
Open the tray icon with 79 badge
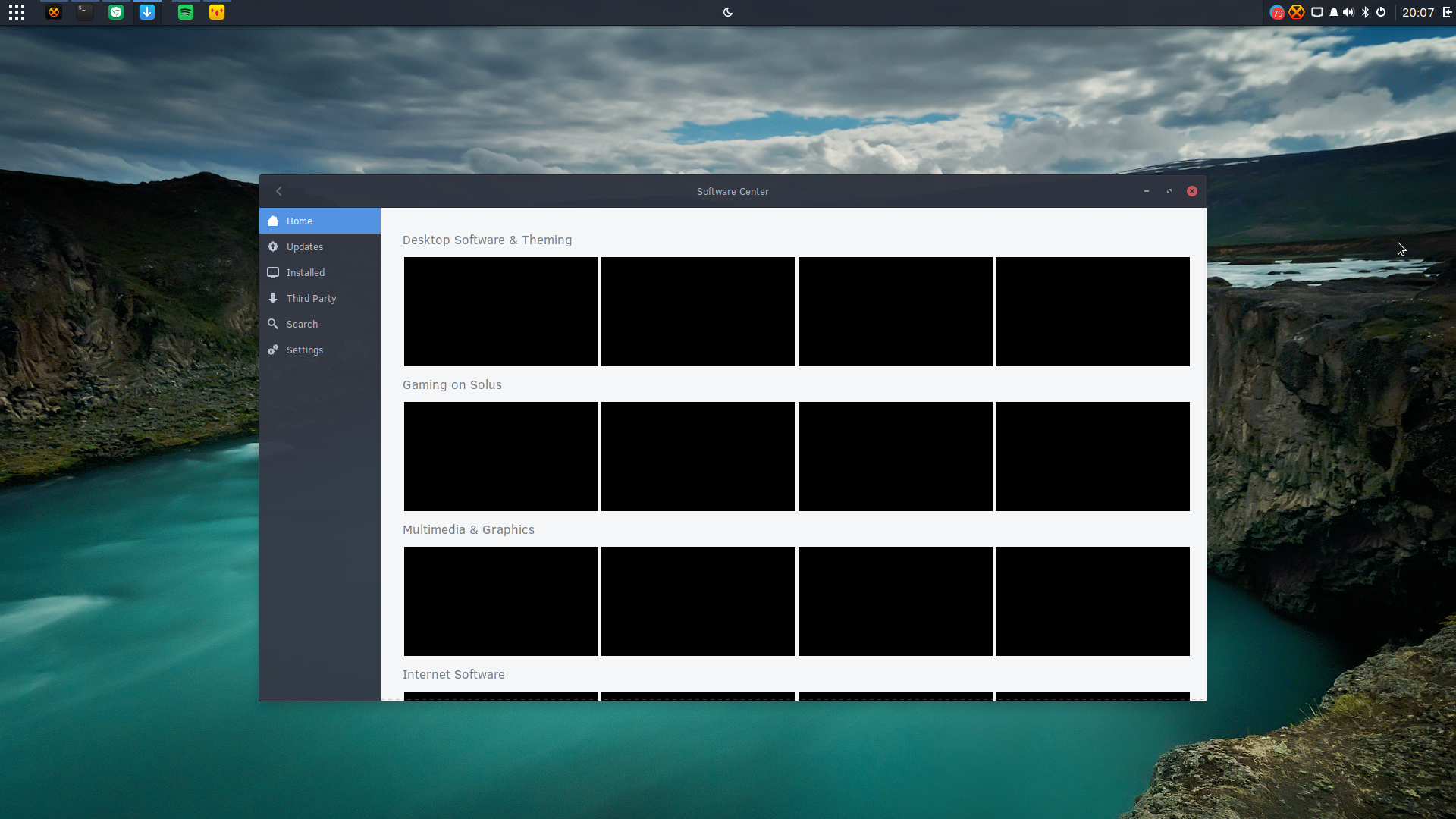tap(1277, 12)
